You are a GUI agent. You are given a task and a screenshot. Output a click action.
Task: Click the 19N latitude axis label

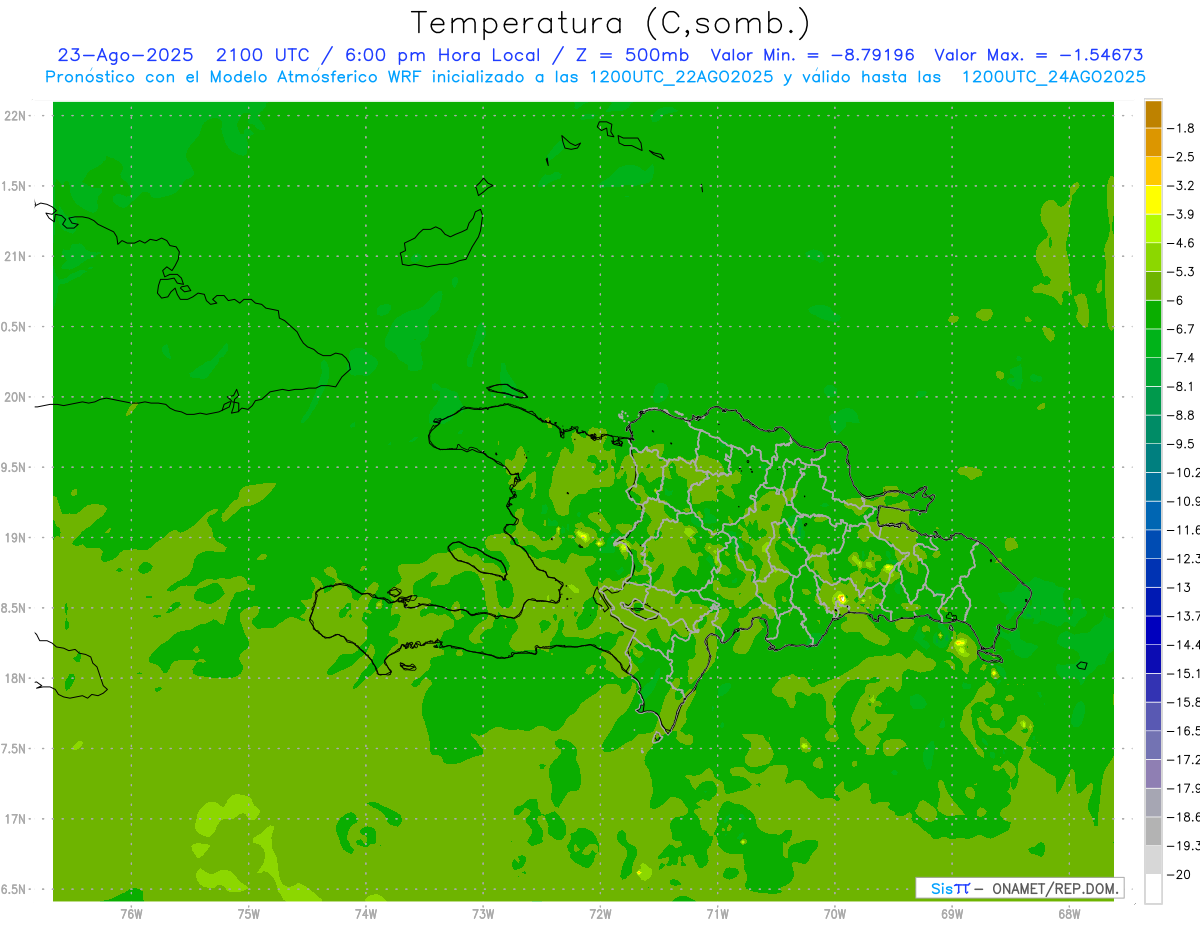16,537
